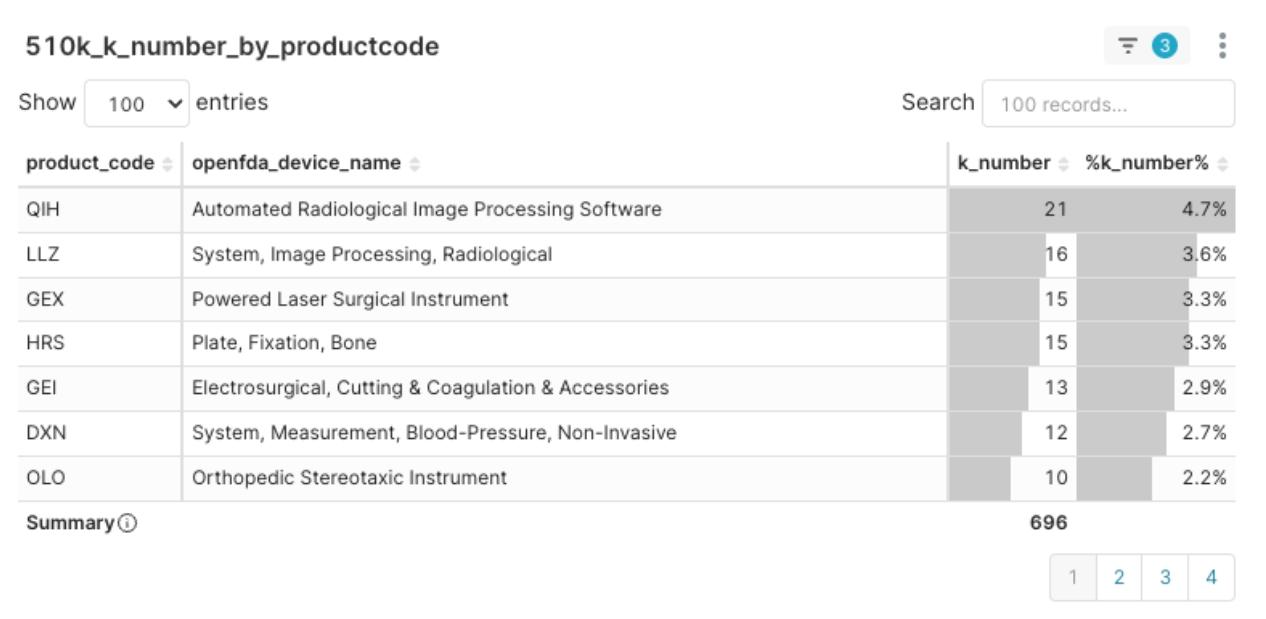Go to page 2

click(1119, 577)
